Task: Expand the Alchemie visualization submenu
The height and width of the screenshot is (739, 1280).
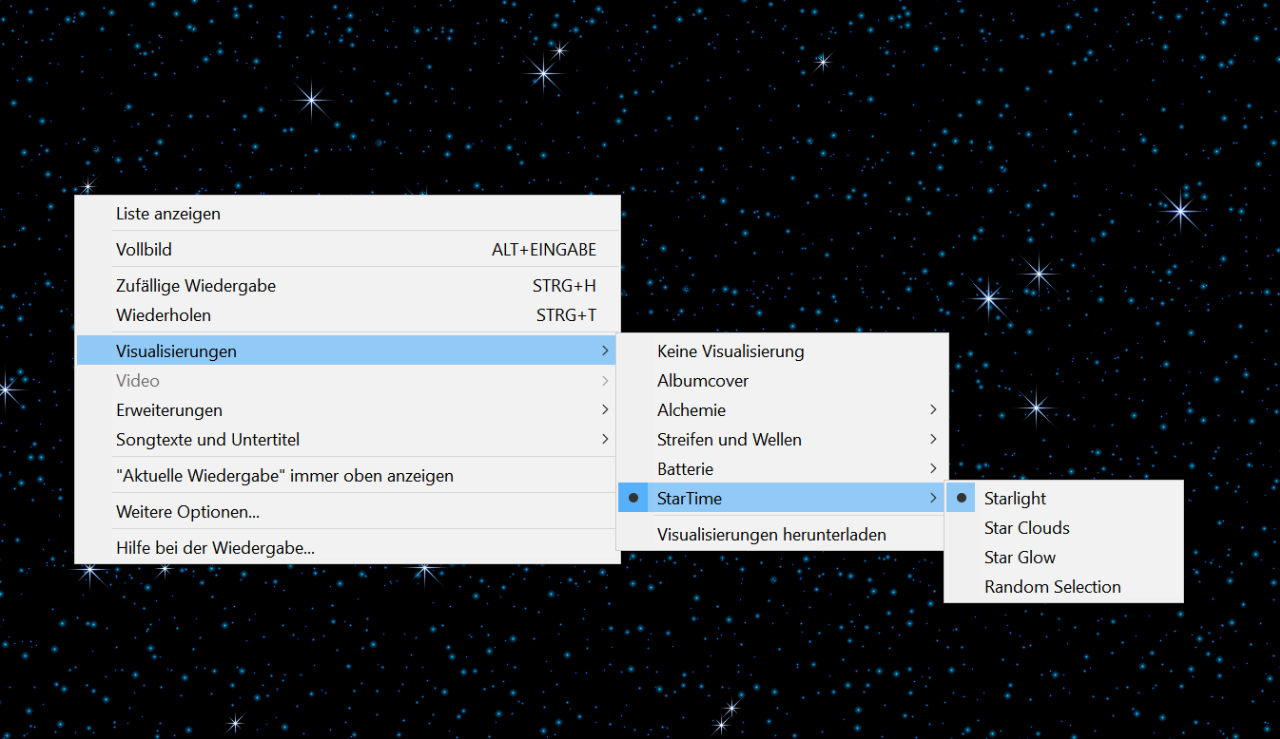Action: (x=782, y=410)
